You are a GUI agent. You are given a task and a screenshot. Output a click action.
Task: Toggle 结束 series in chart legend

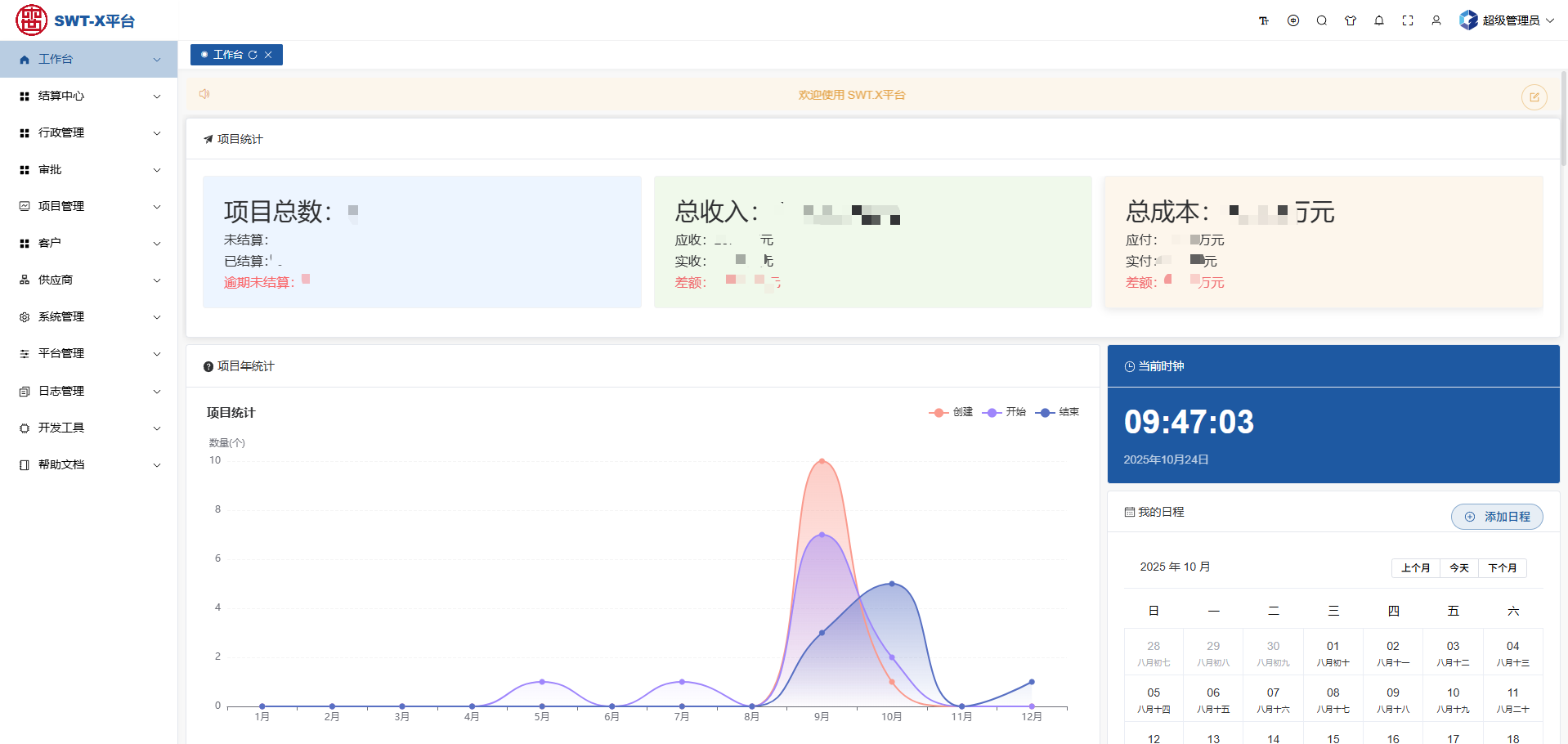(x=1058, y=412)
